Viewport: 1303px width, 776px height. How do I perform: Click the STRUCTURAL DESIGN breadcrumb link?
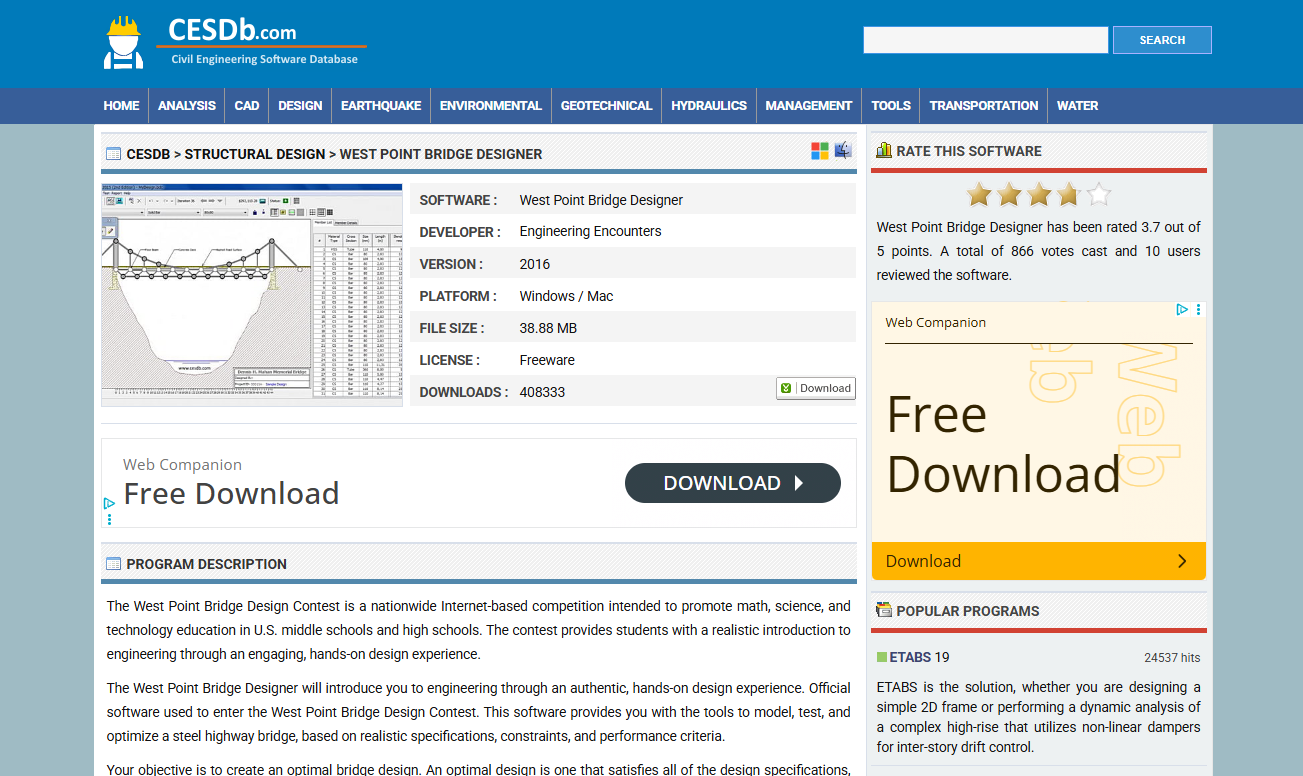[255, 154]
